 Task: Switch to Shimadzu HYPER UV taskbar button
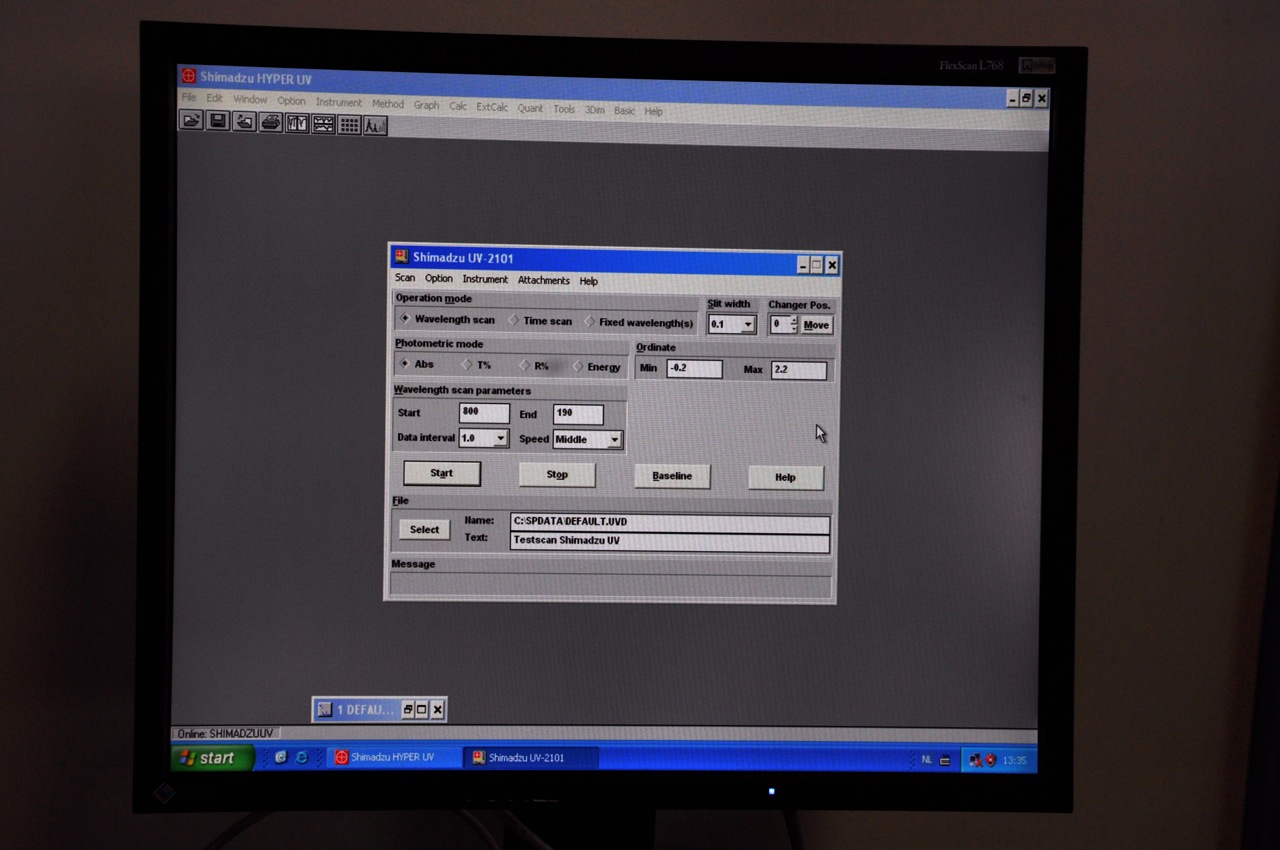click(395, 757)
